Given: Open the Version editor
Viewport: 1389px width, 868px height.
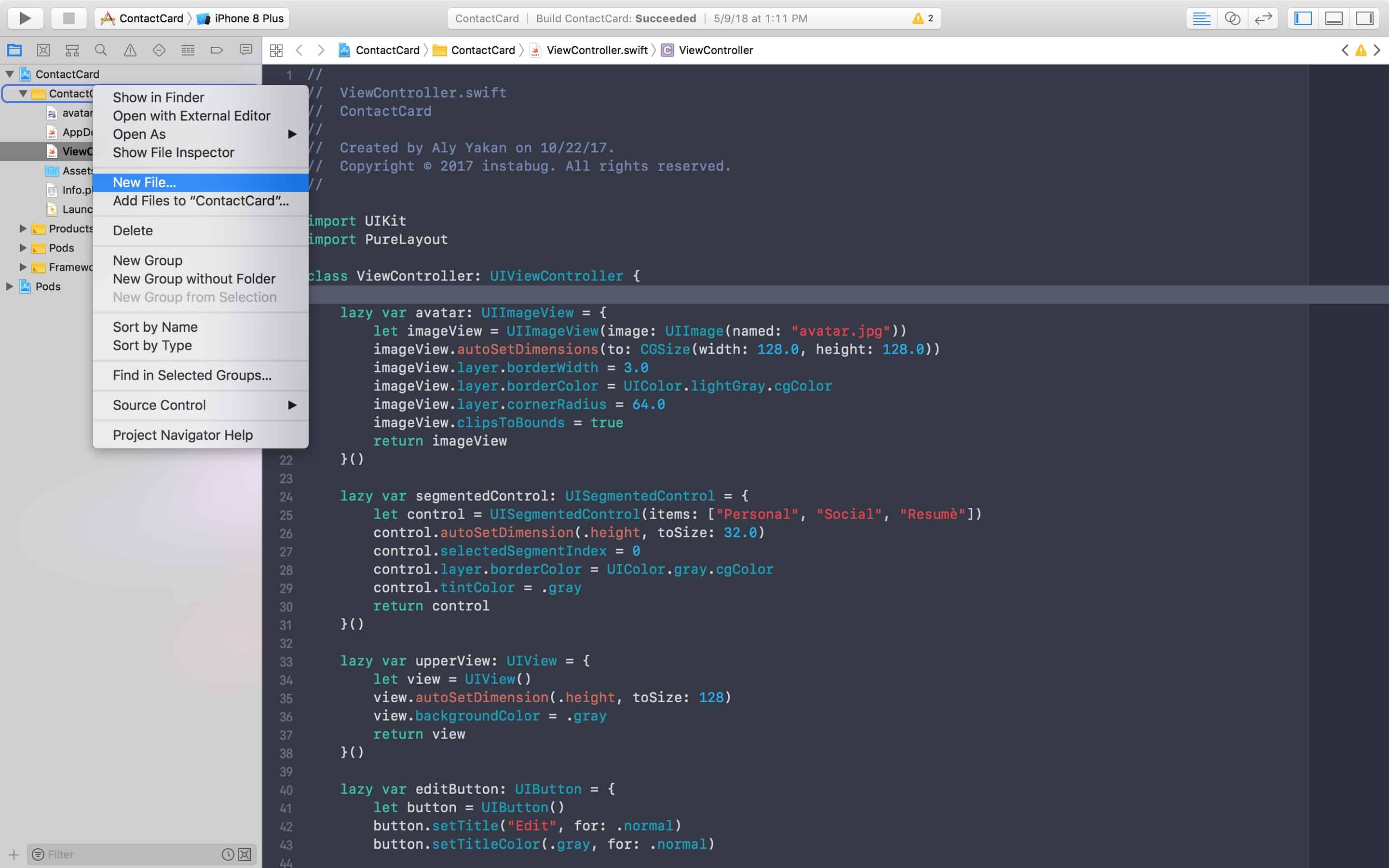Looking at the screenshot, I should pyautogui.click(x=1263, y=18).
